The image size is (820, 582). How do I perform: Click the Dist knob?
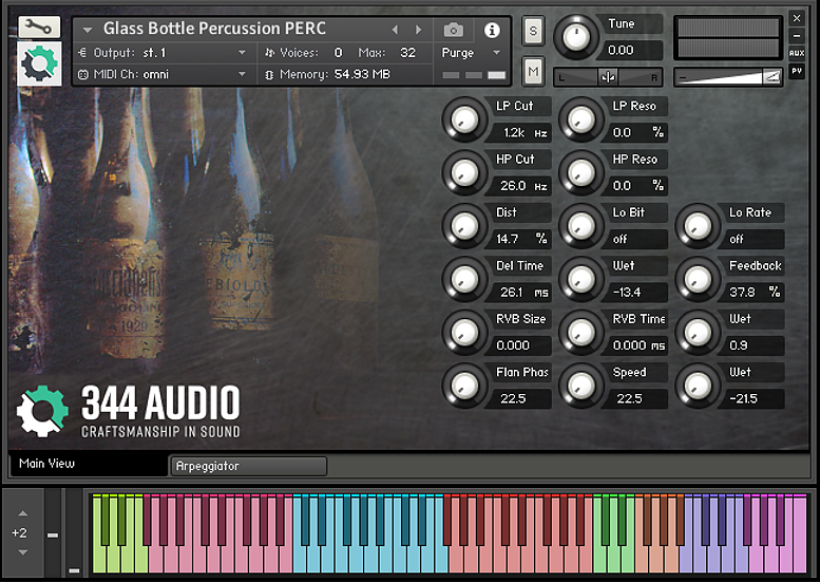464,226
